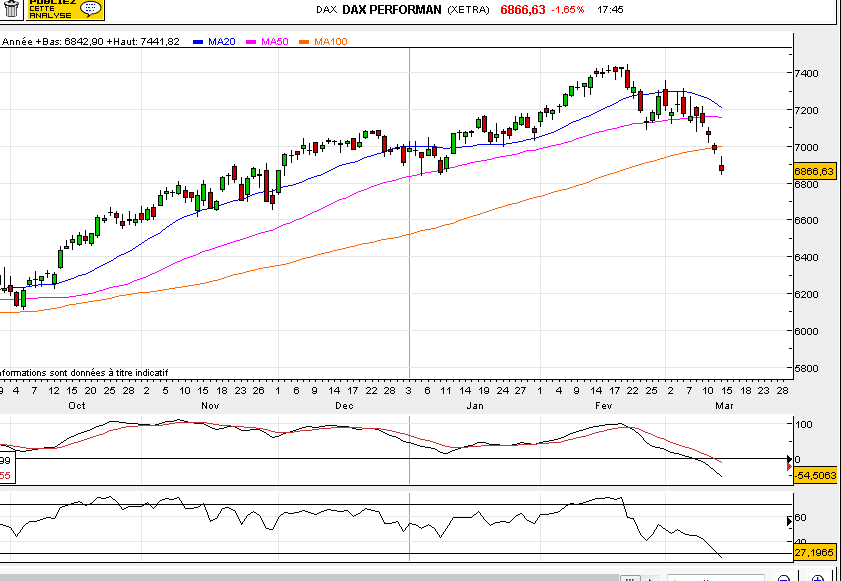Click the Mar month label

pos(724,406)
